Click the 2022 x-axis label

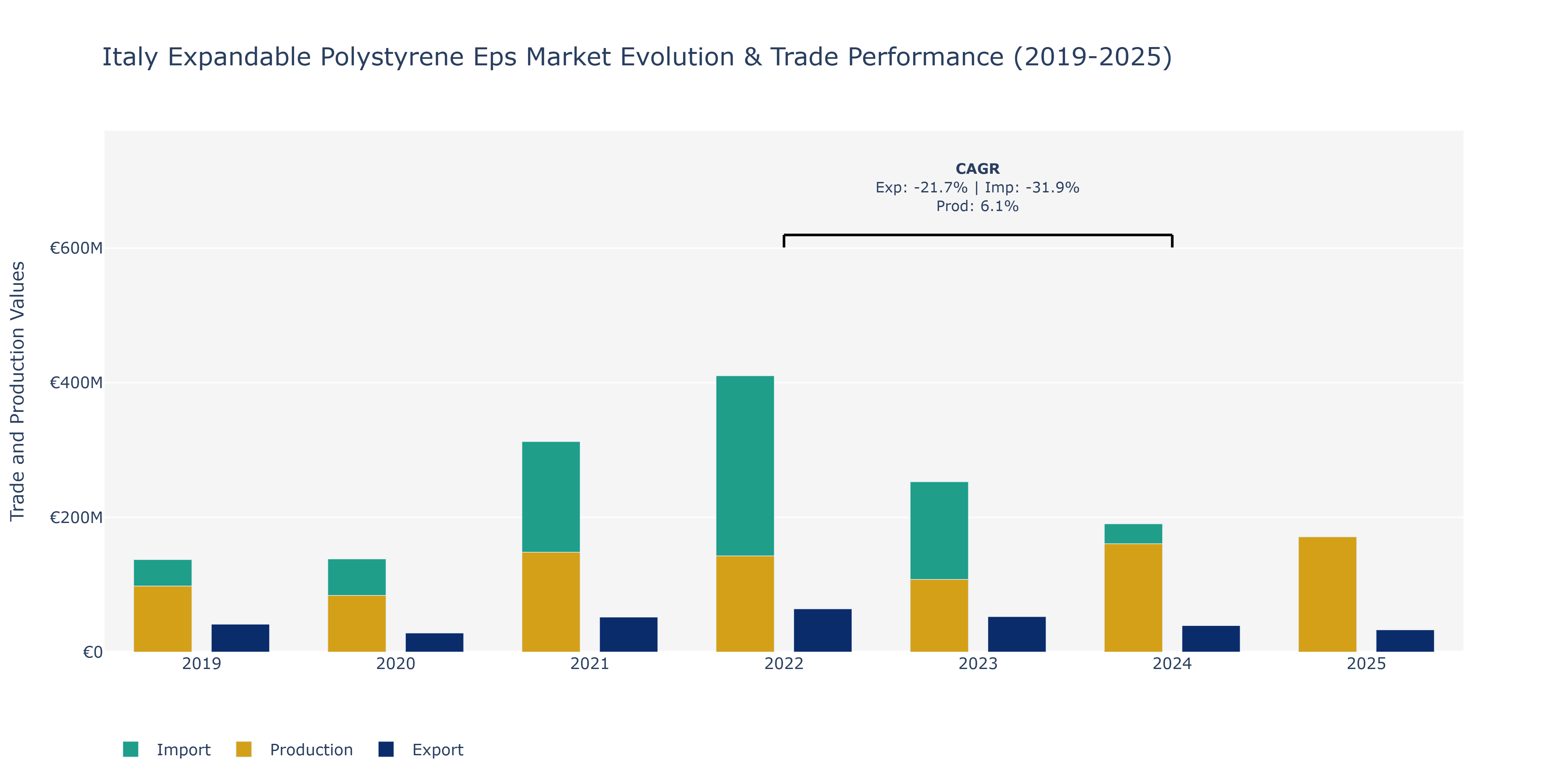click(784, 663)
